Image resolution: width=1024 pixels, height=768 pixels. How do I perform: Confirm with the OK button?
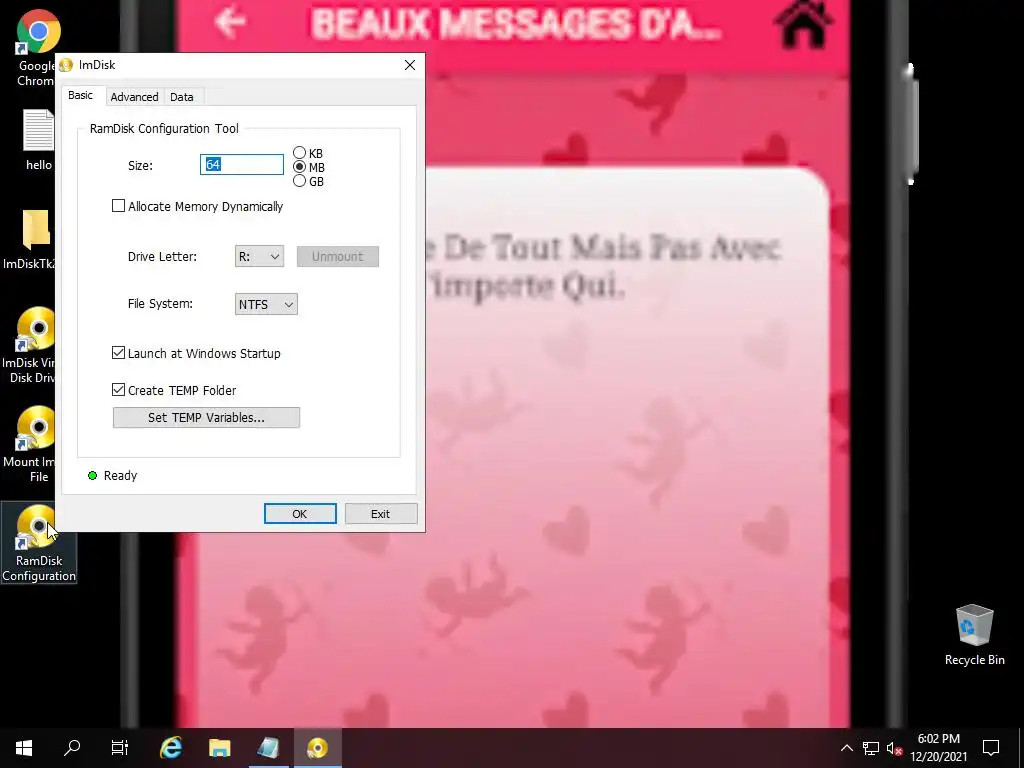300,514
